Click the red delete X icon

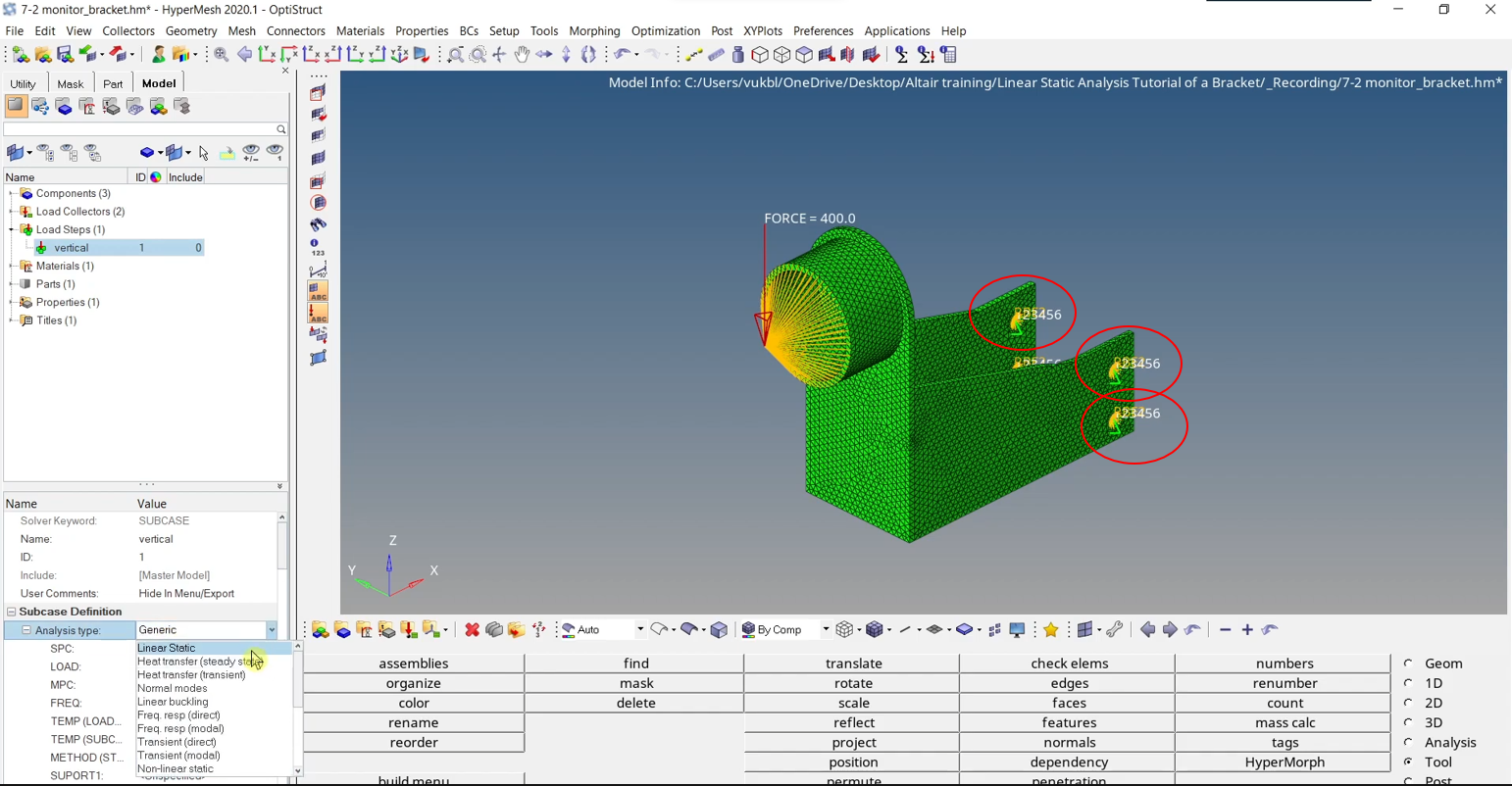472,630
